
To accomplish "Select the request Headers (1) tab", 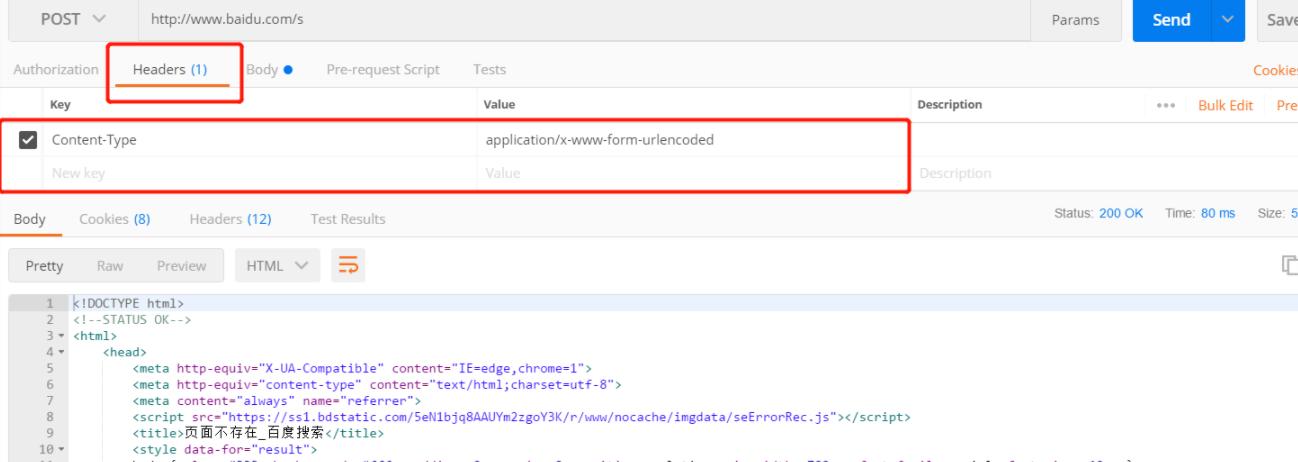I will pyautogui.click(x=170, y=69).
